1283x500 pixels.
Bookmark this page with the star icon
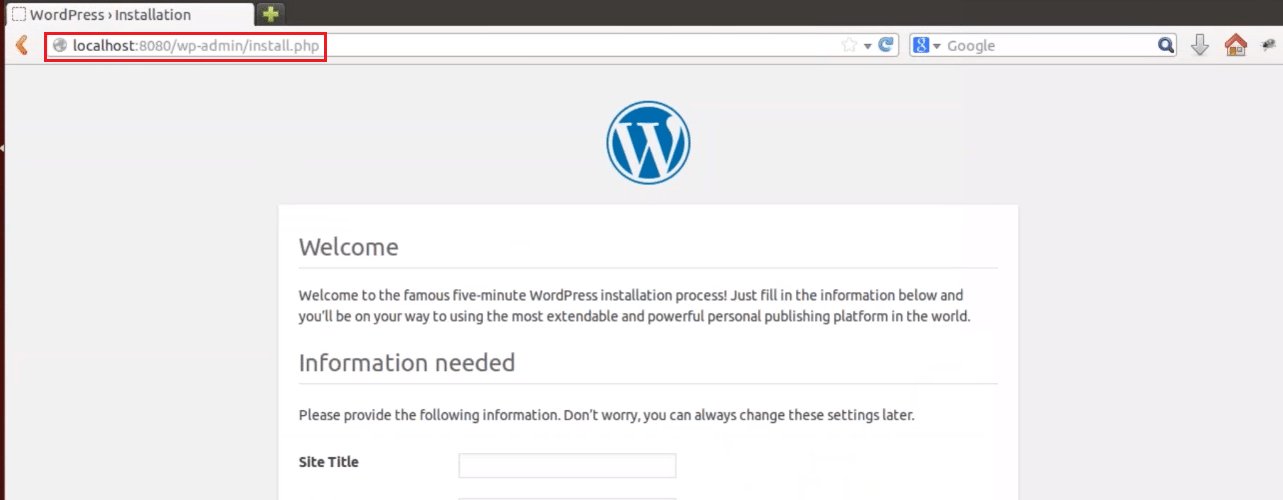849,45
